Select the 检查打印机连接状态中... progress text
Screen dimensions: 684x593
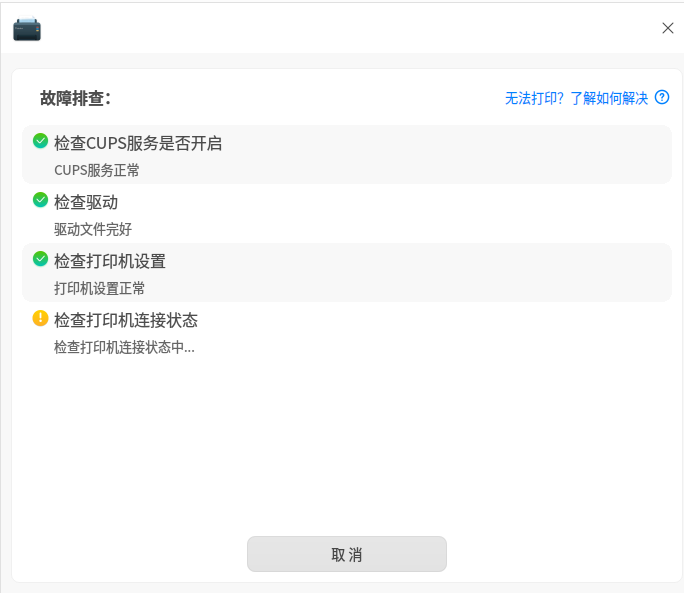coord(124,347)
